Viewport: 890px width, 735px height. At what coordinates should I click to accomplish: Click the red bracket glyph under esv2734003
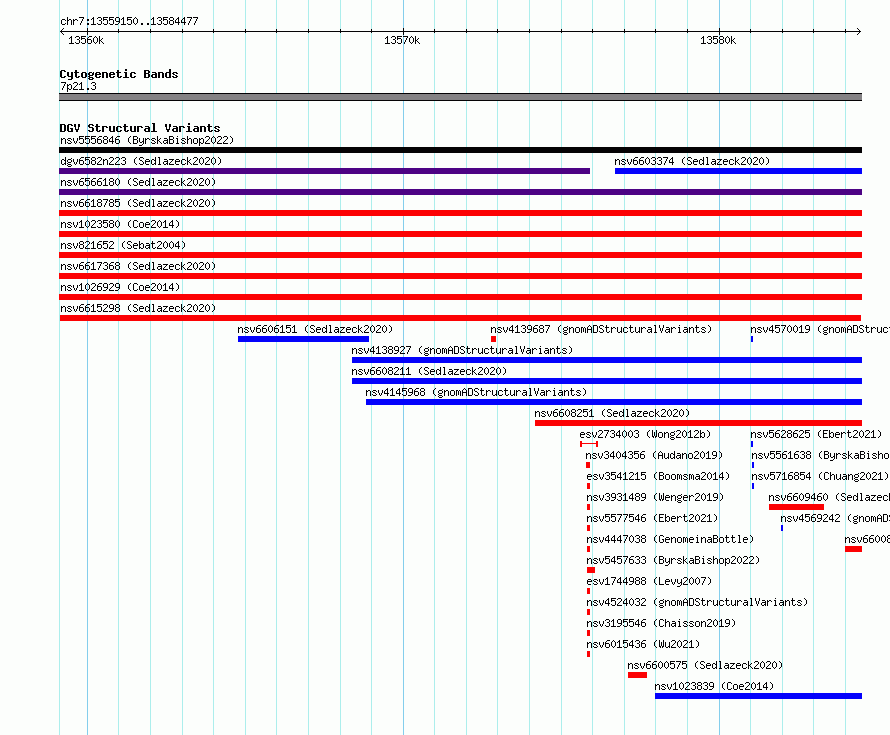click(589, 444)
